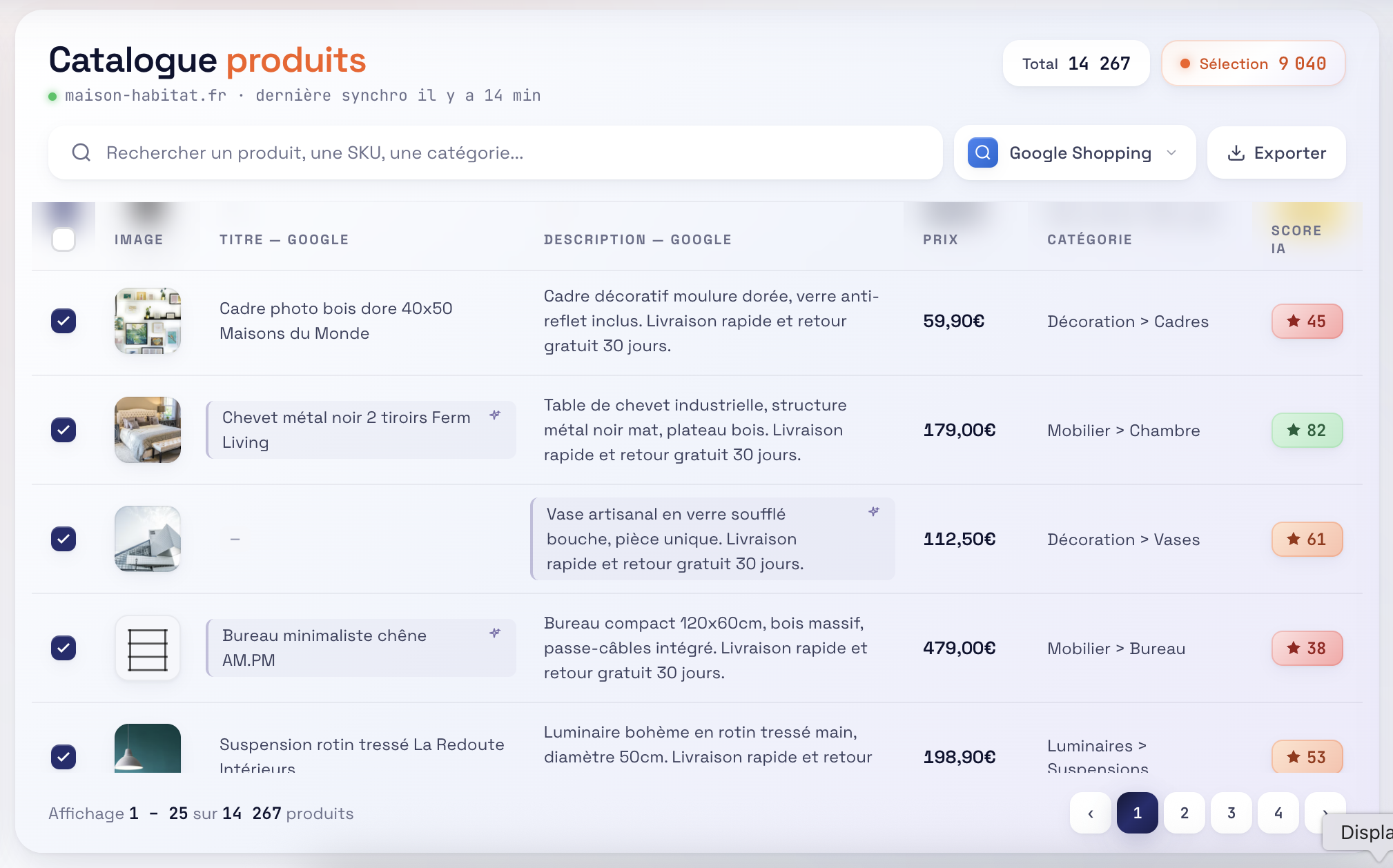Viewport: 1393px width, 868px height.
Task: Click the Sélection 9 040 pill
Action: coord(1254,63)
